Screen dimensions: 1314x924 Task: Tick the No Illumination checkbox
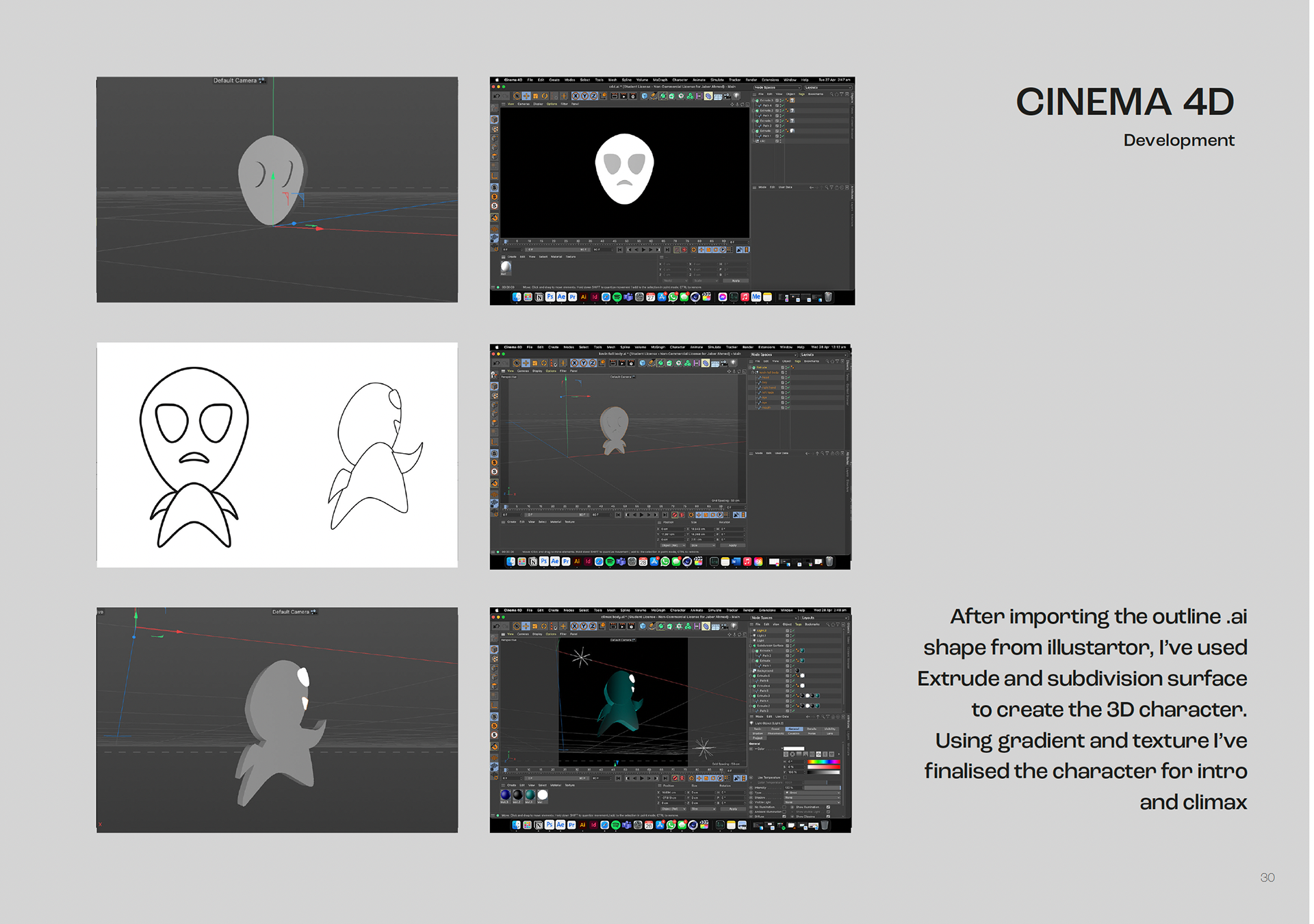(784, 807)
